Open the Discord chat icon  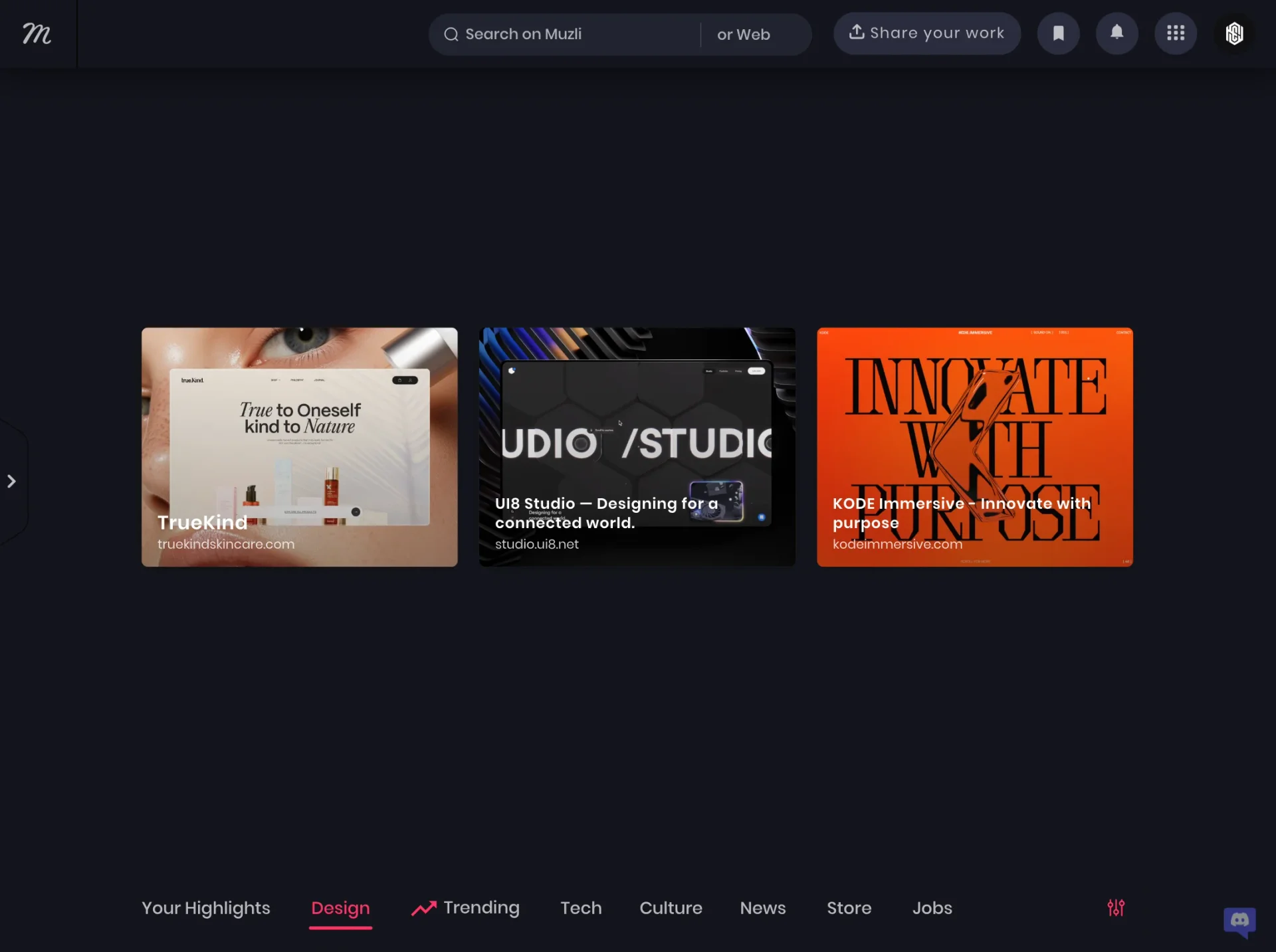(1239, 921)
